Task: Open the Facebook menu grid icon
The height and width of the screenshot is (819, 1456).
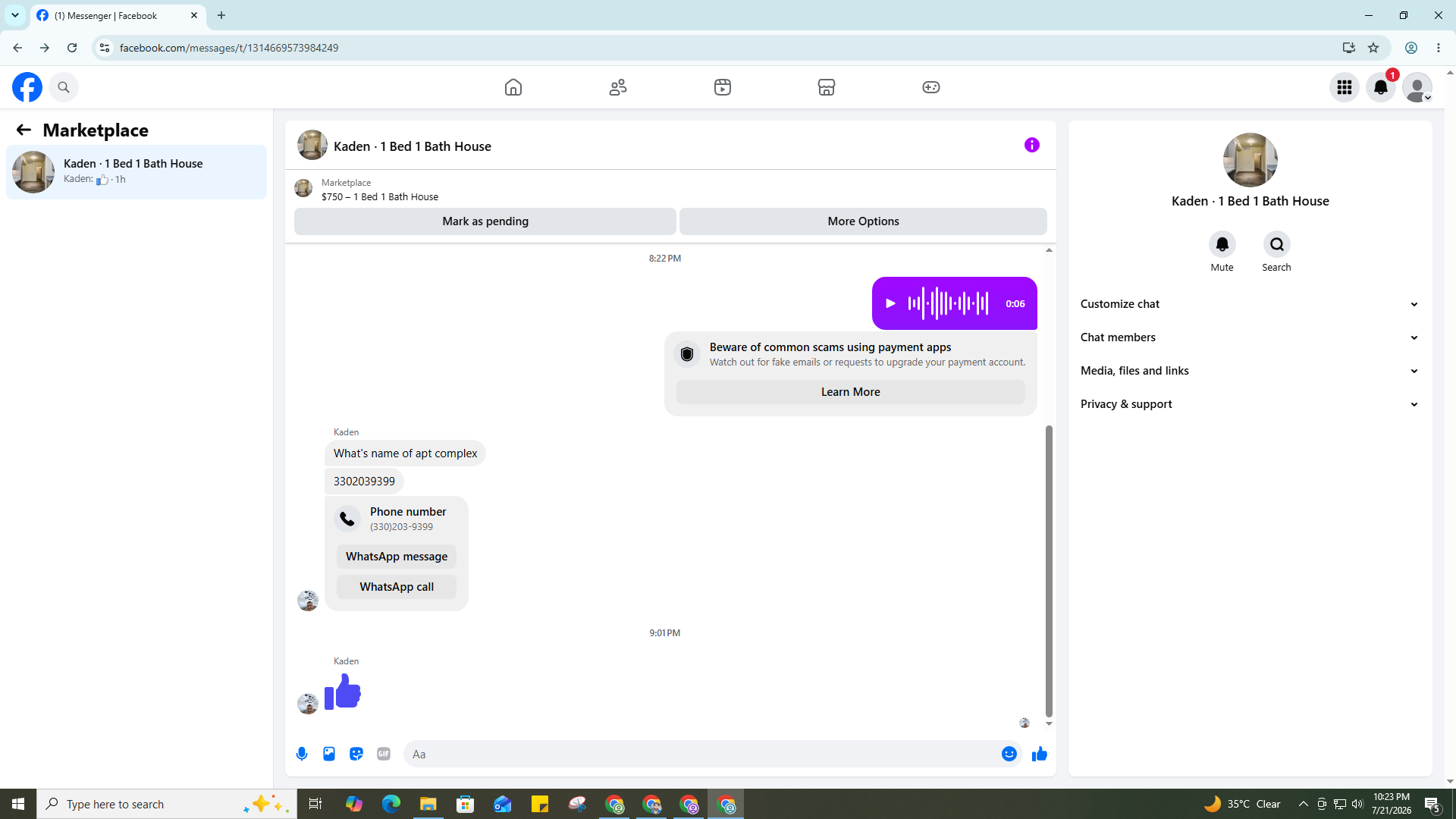Action: [1345, 87]
